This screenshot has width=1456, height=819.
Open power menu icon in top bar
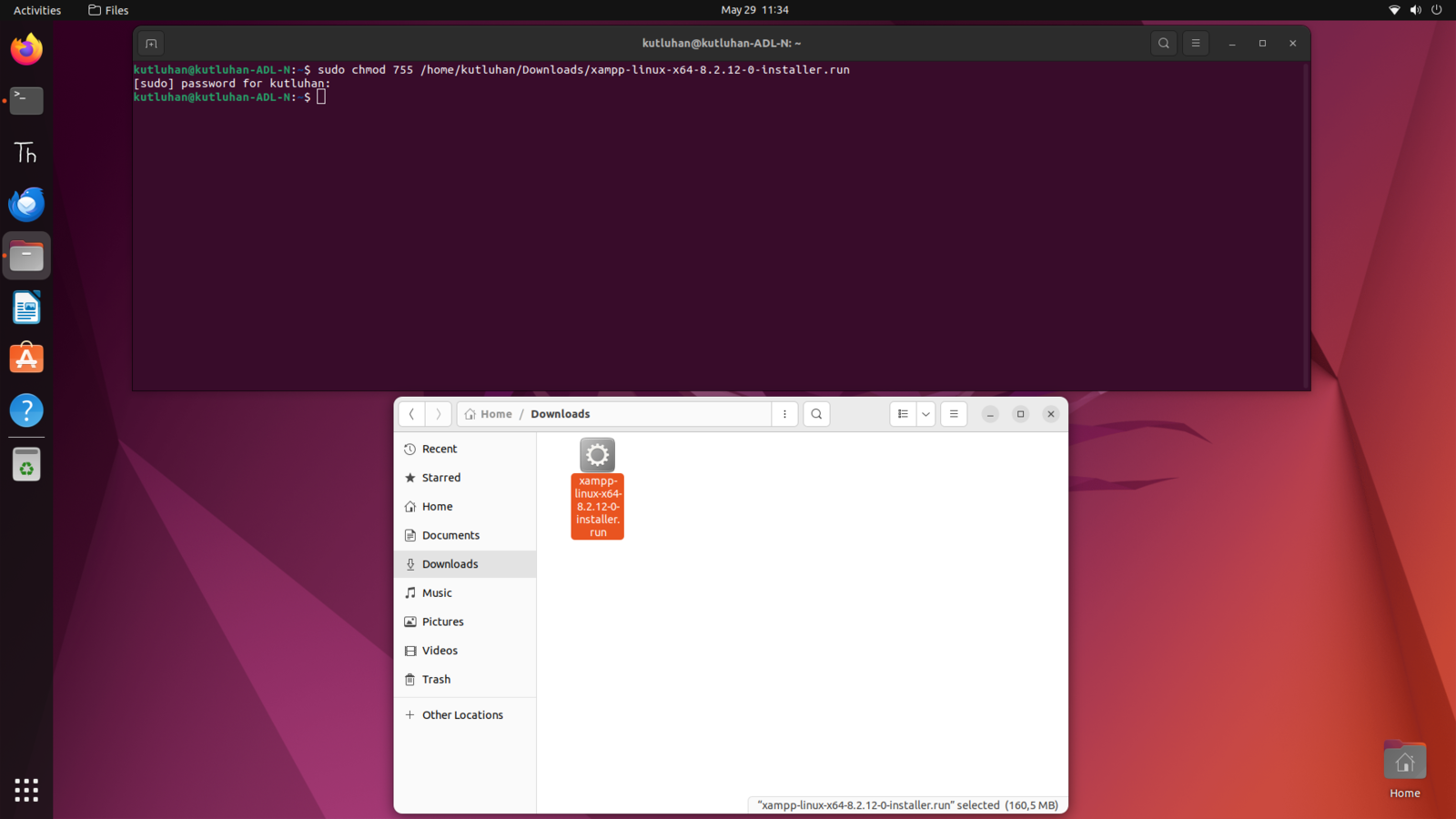[x=1437, y=10]
